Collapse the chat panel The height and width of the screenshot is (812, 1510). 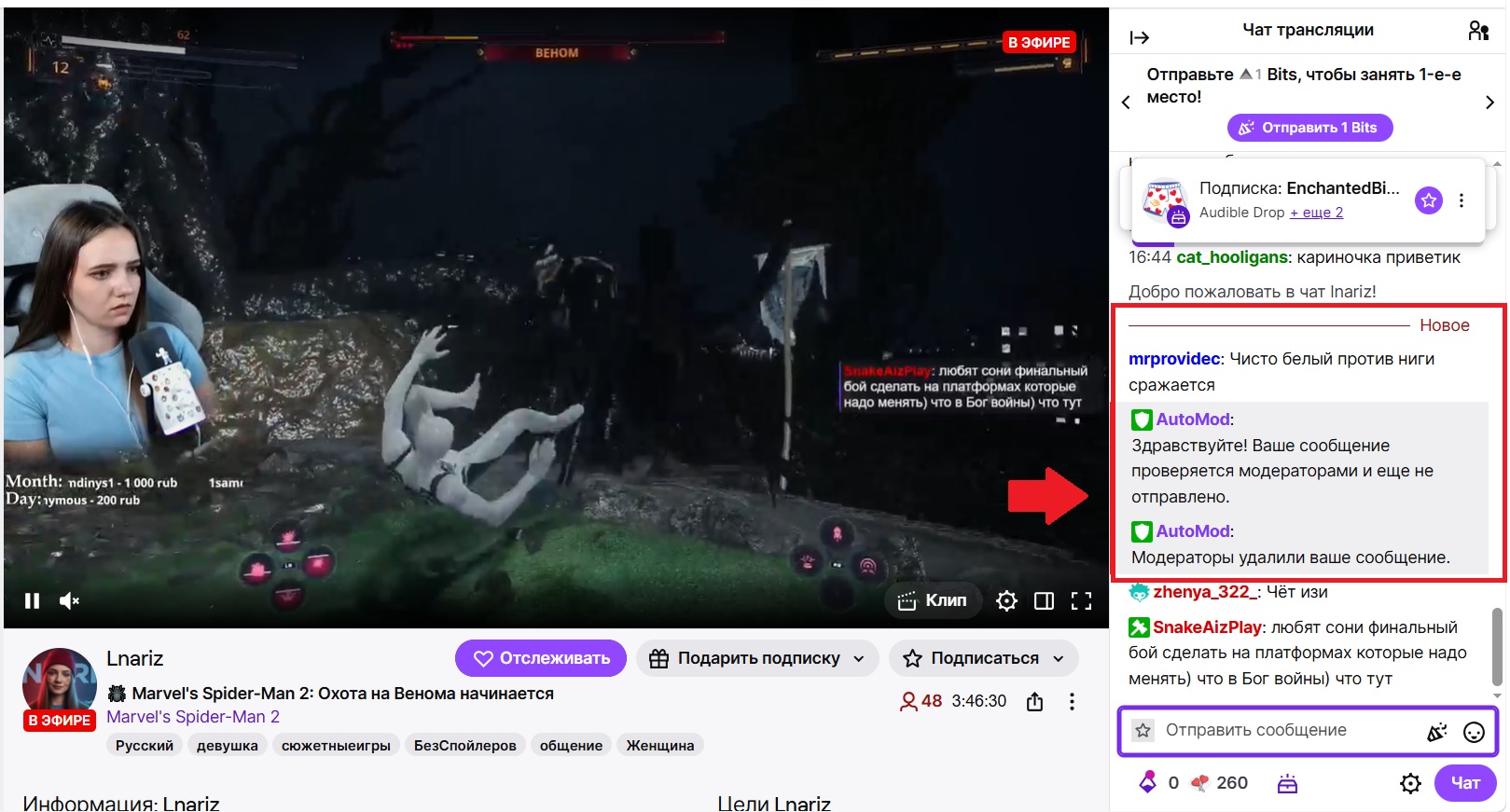(1139, 37)
